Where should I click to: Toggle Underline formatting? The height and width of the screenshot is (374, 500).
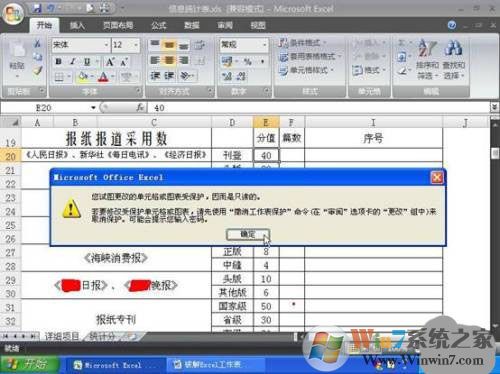pos(87,62)
